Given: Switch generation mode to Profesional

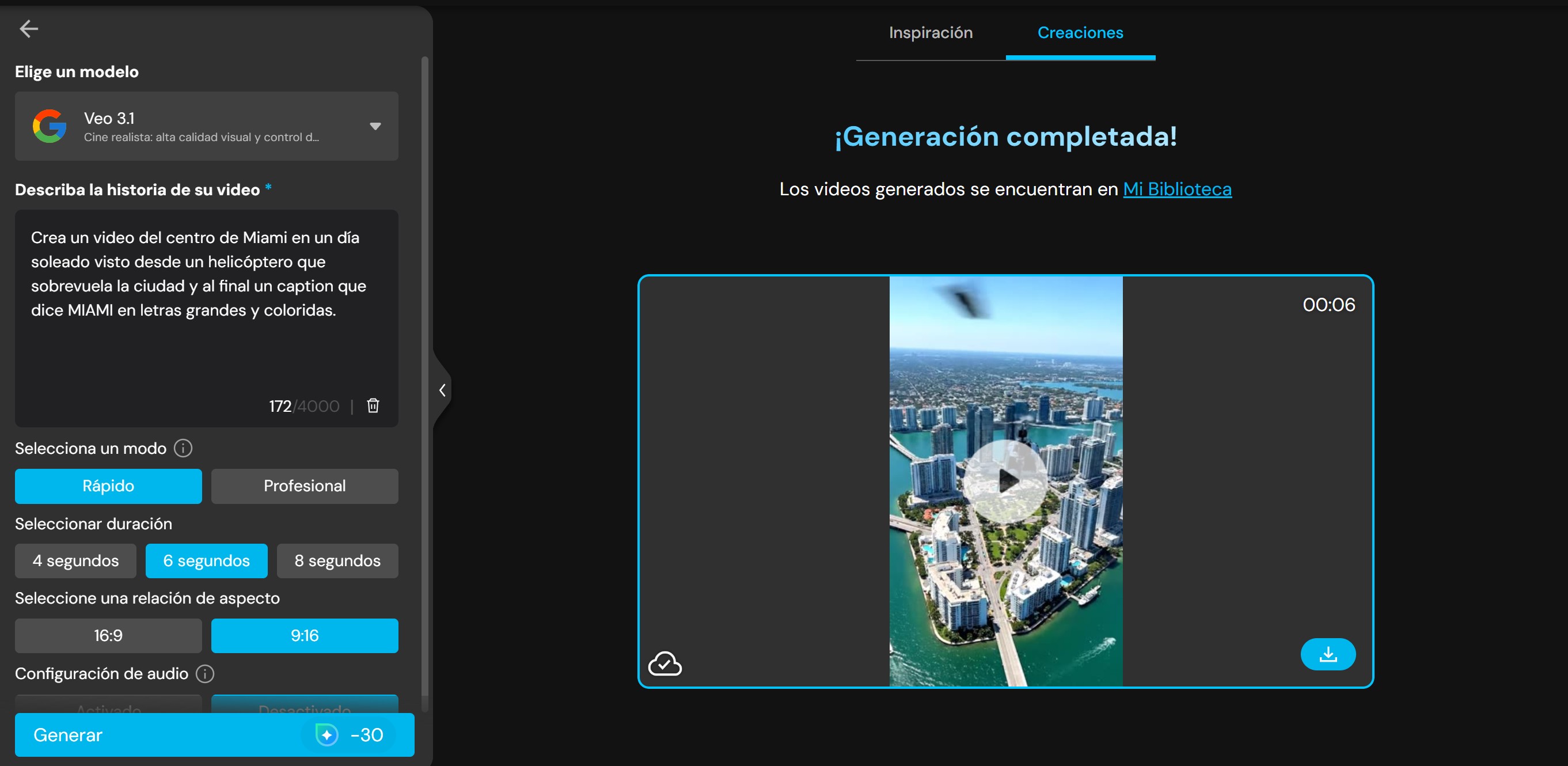Looking at the screenshot, I should pos(305,486).
